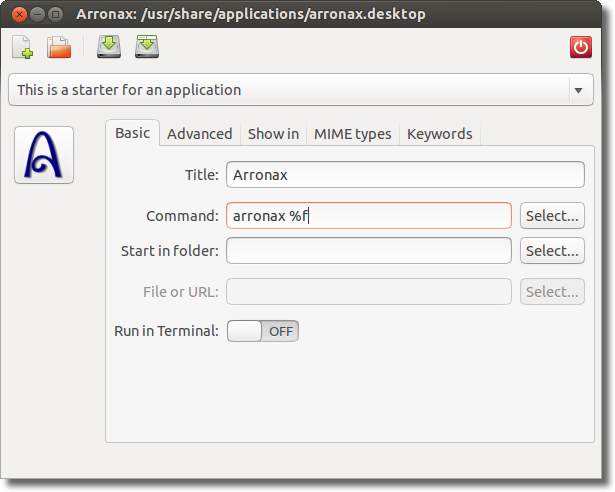This screenshot has width=615, height=492.
Task: Click the Command input field
Action: [369, 215]
